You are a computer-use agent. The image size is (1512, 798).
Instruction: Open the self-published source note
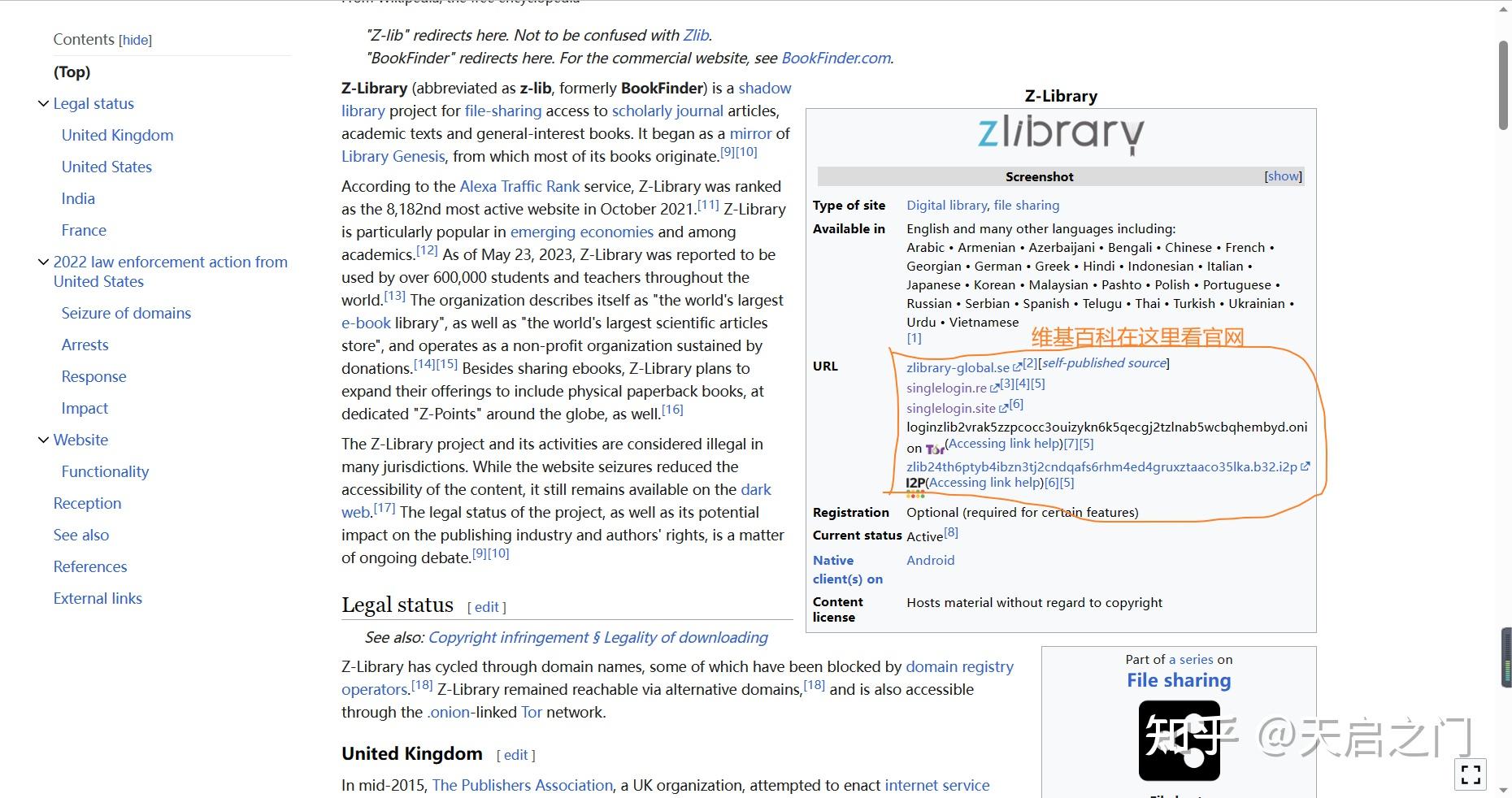coord(1105,362)
